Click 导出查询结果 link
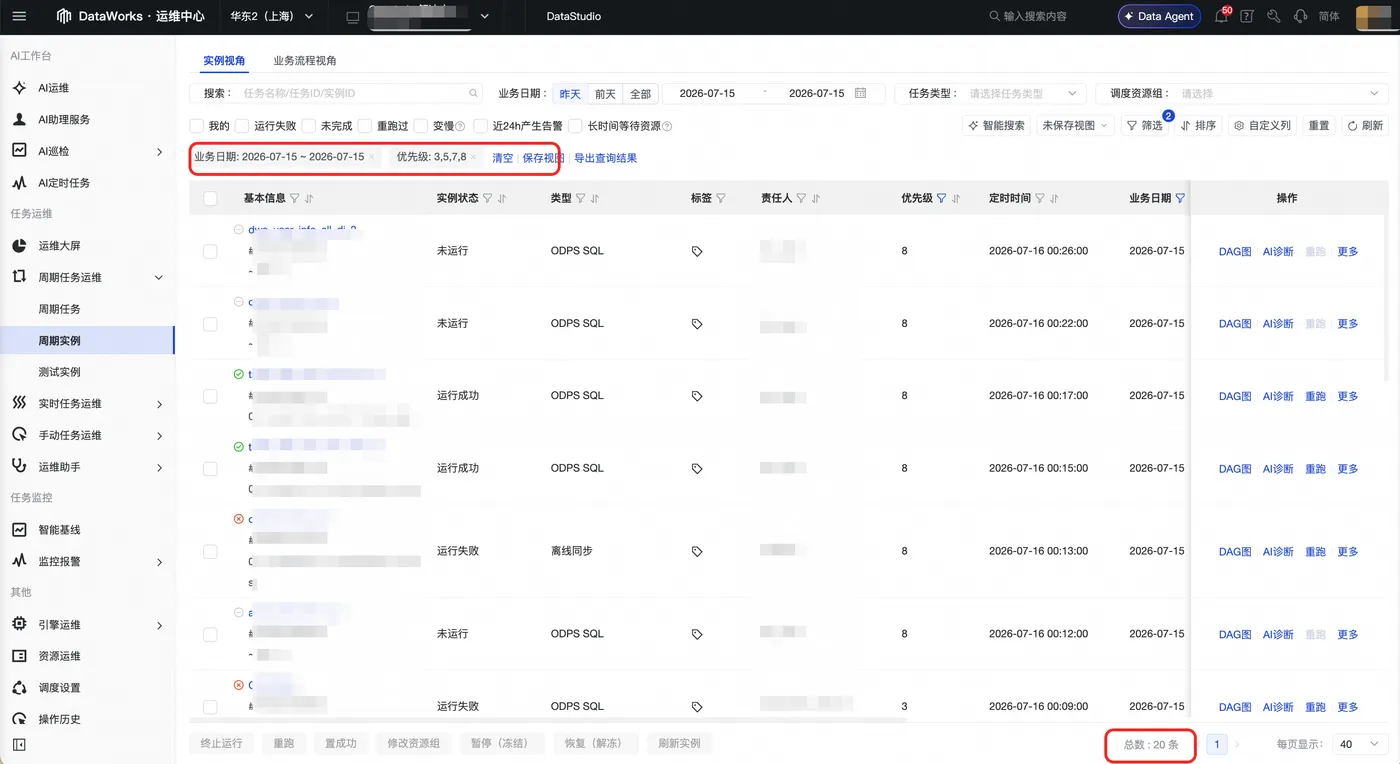1400x764 pixels. (605, 158)
